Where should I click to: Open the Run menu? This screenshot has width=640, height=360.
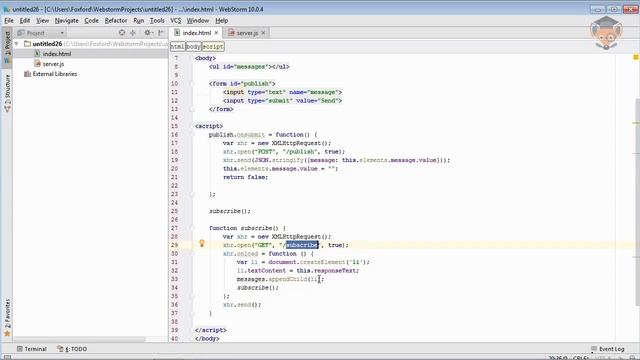point(139,20)
